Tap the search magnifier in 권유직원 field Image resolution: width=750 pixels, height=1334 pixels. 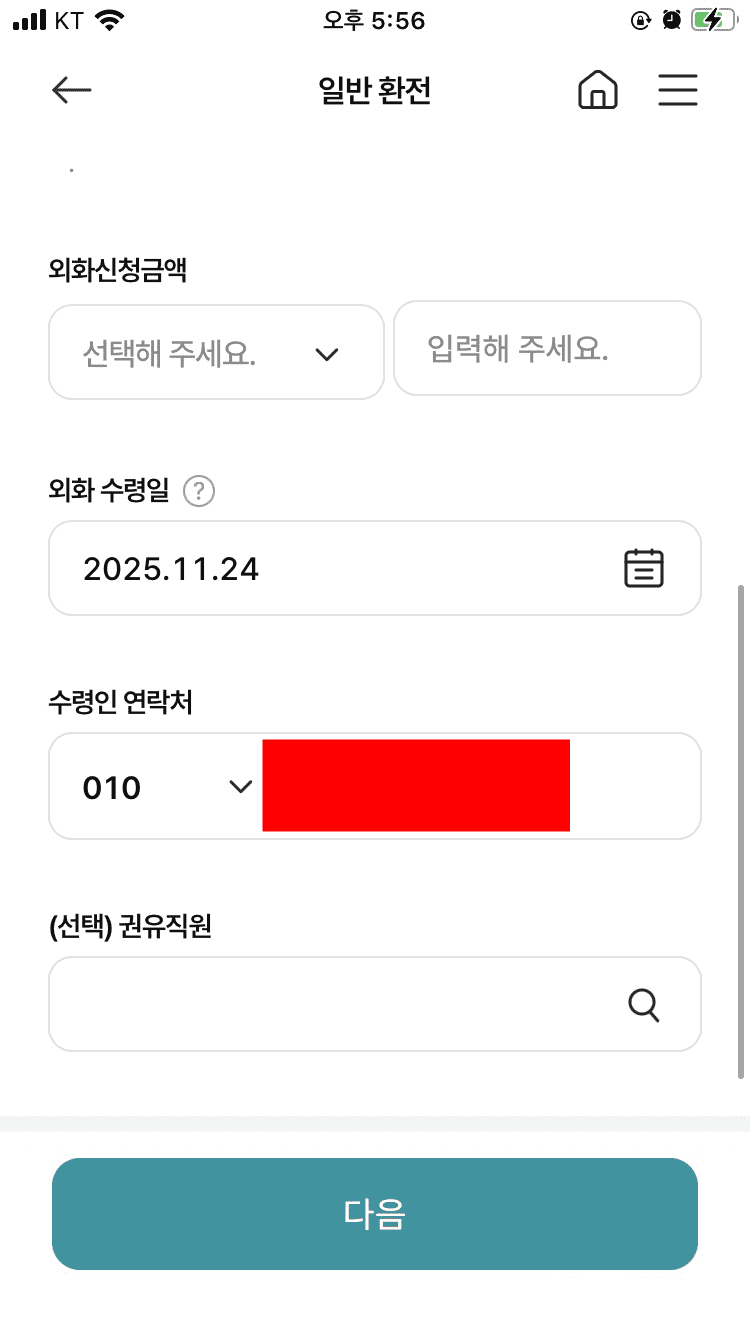(644, 1005)
